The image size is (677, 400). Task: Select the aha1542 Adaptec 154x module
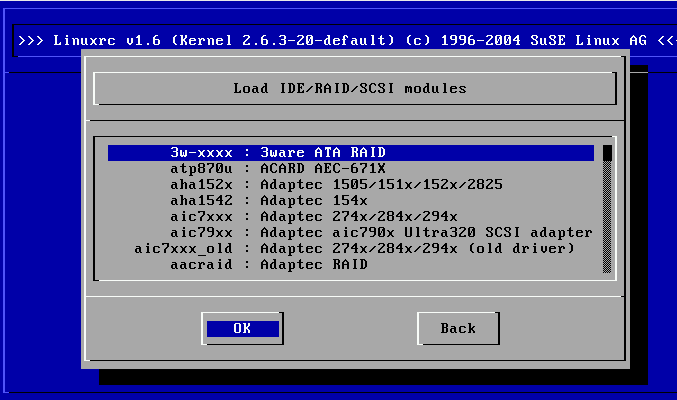point(351,201)
